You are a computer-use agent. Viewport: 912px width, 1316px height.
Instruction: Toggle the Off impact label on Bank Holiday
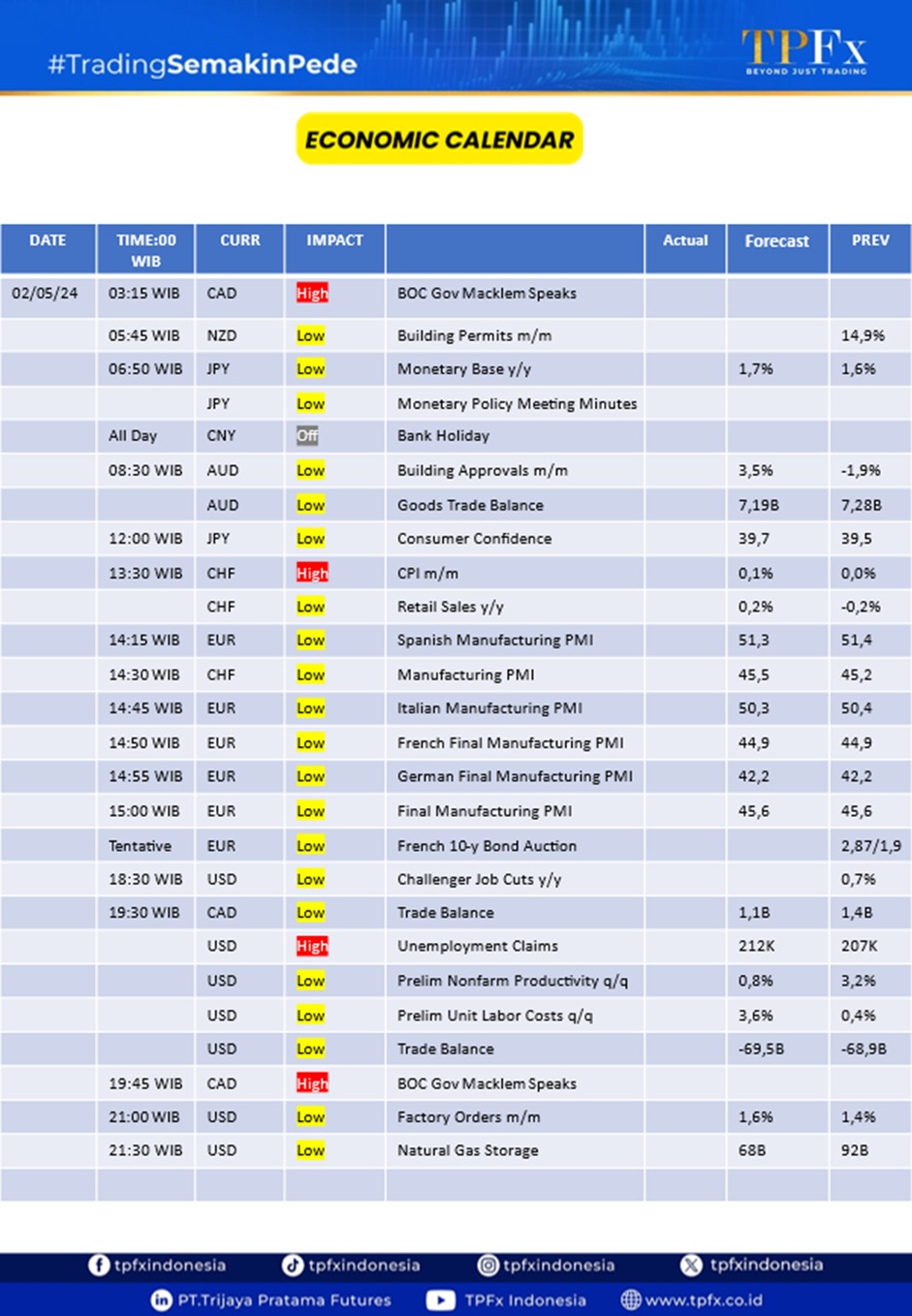pos(309,436)
